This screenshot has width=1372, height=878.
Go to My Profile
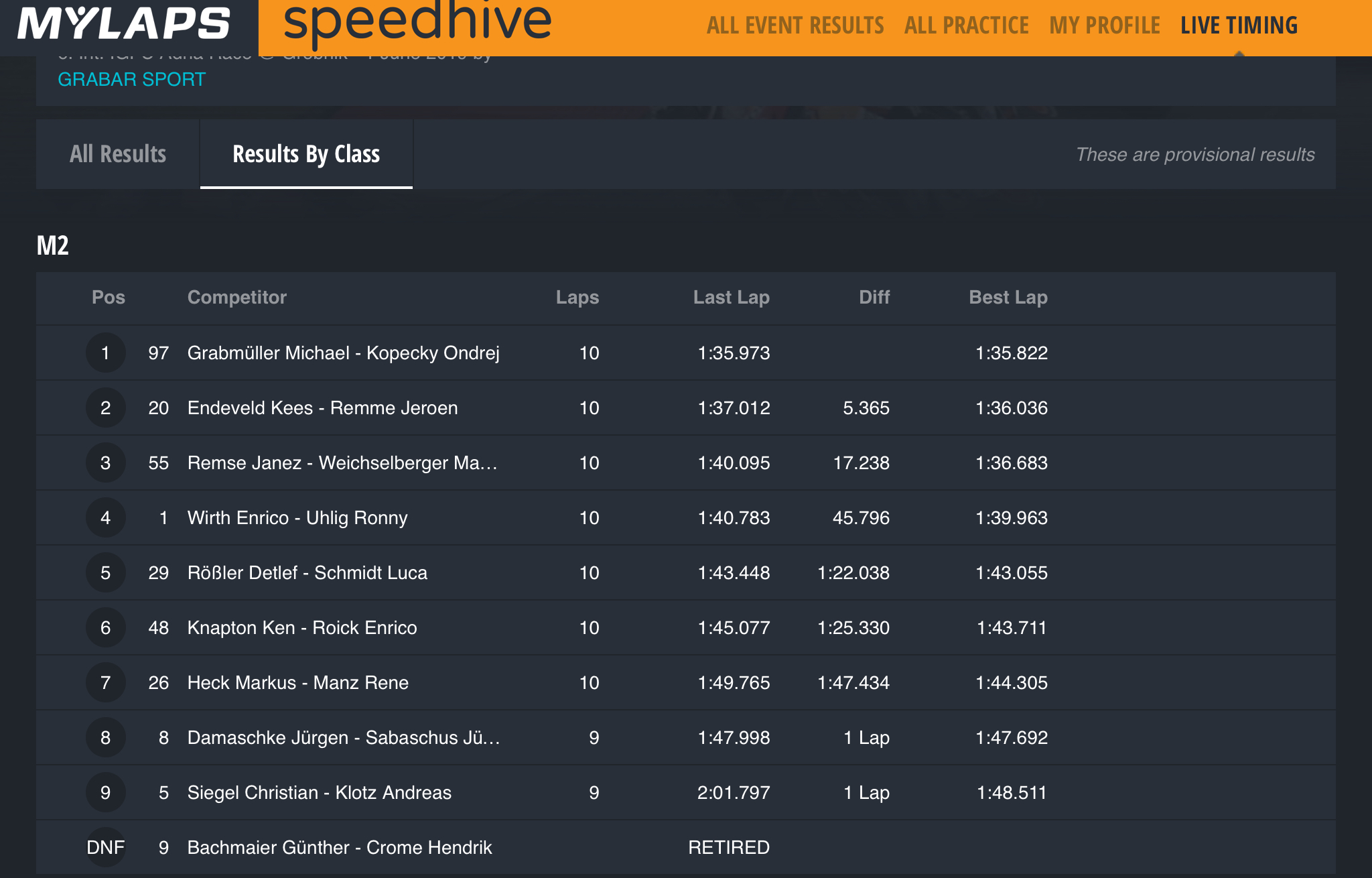click(x=1105, y=25)
